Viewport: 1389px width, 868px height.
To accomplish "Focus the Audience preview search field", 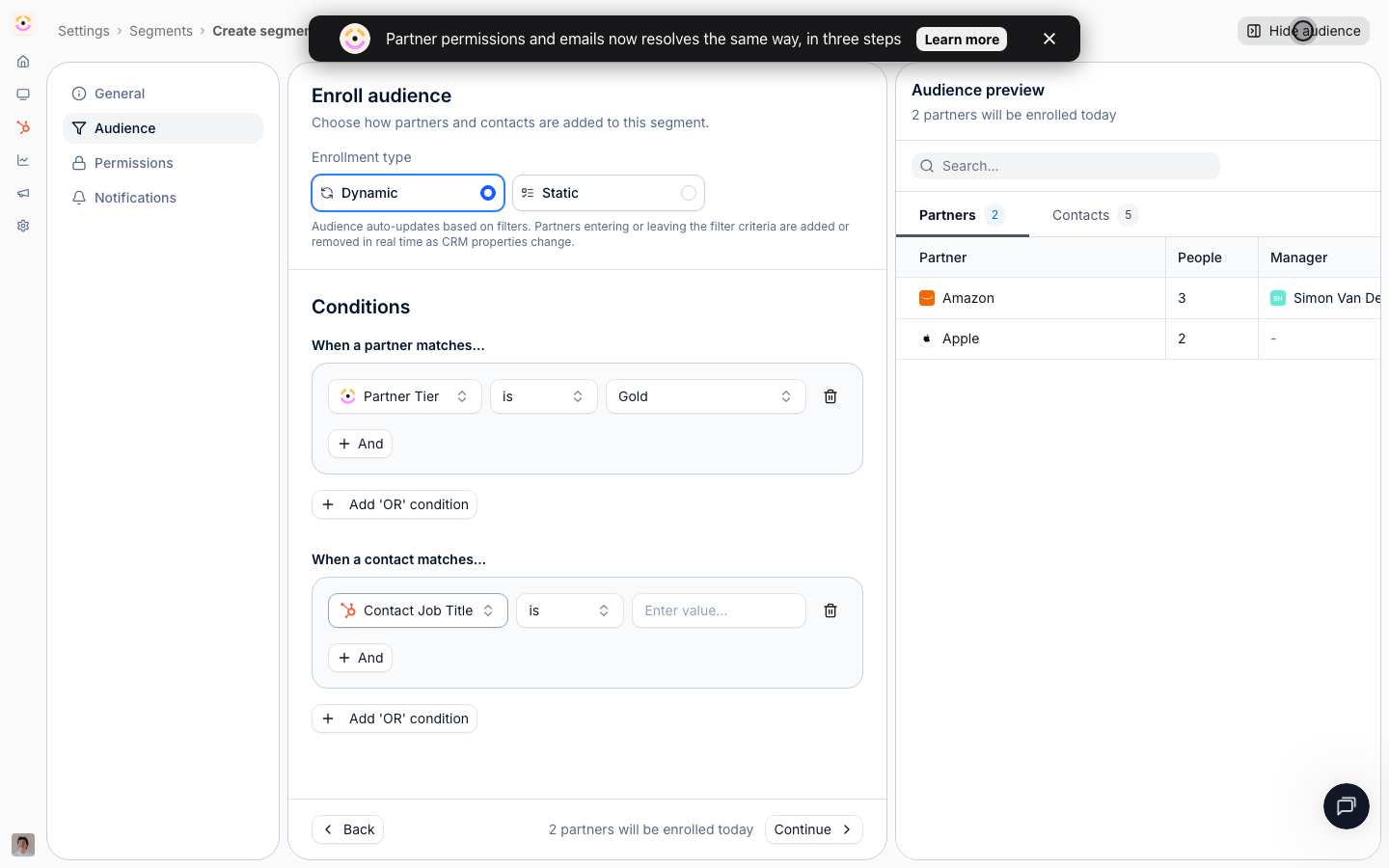I will (1066, 166).
